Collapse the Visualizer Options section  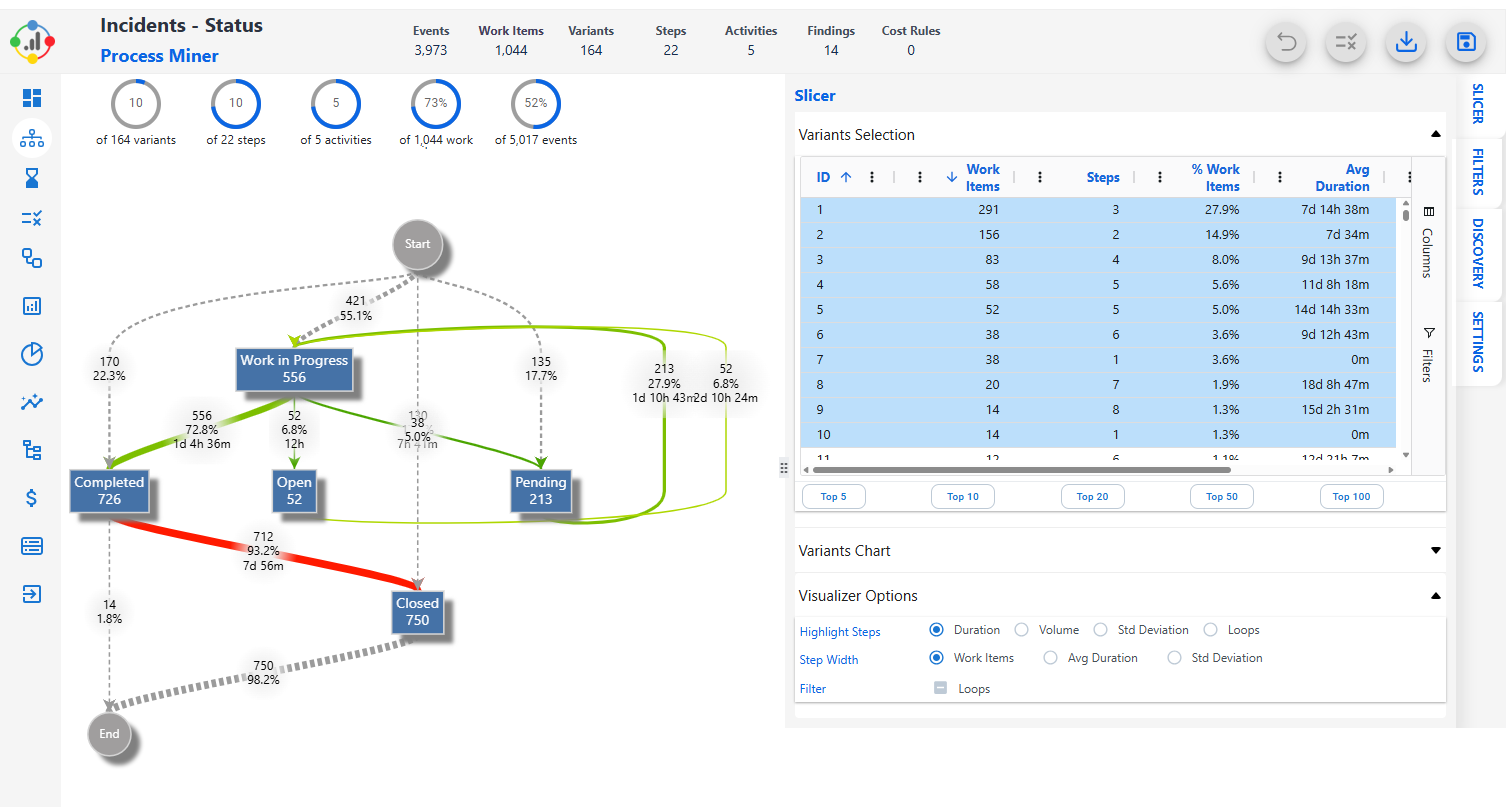coord(1436,596)
